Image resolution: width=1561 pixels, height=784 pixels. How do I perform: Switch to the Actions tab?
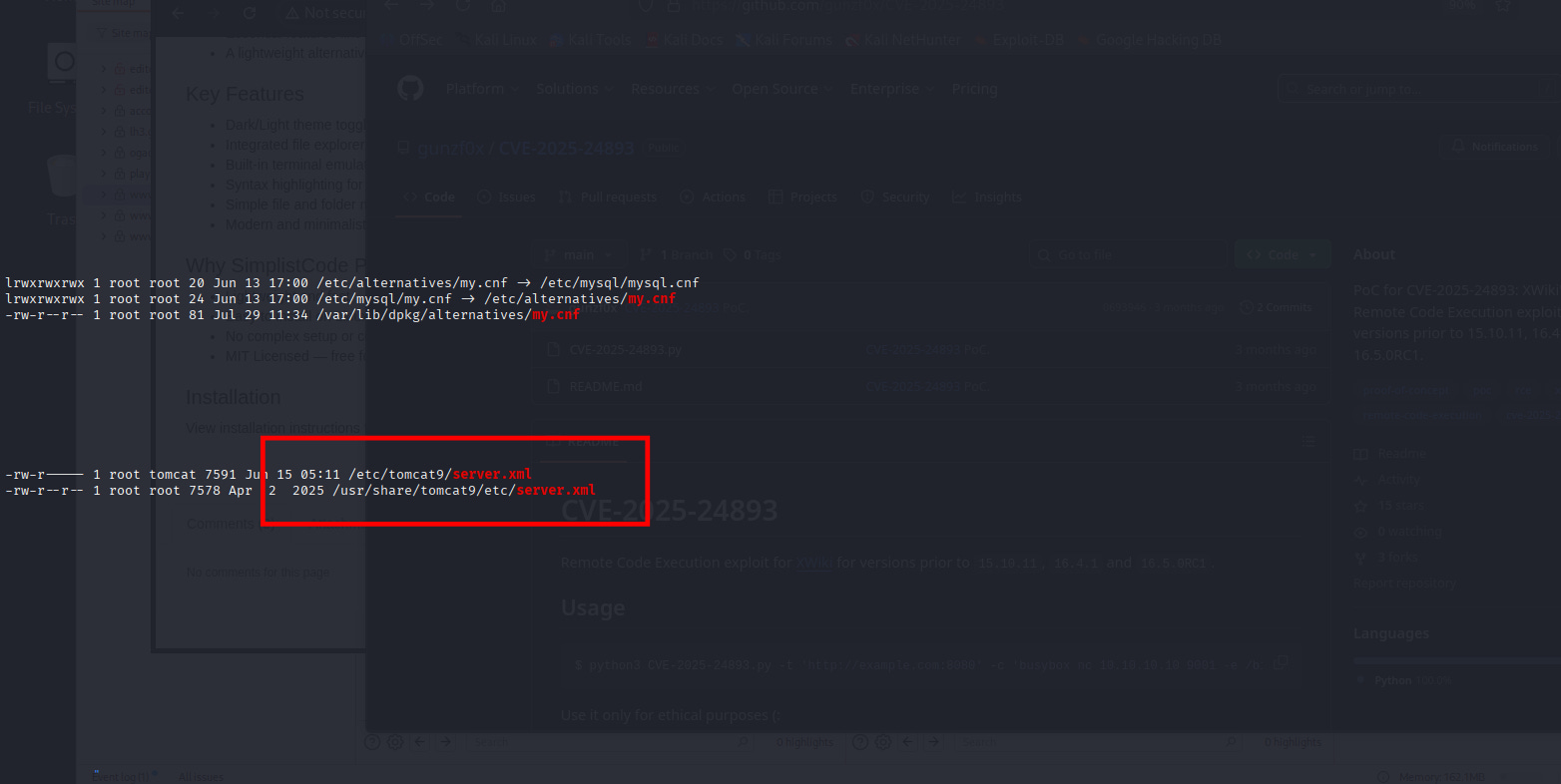pos(713,197)
